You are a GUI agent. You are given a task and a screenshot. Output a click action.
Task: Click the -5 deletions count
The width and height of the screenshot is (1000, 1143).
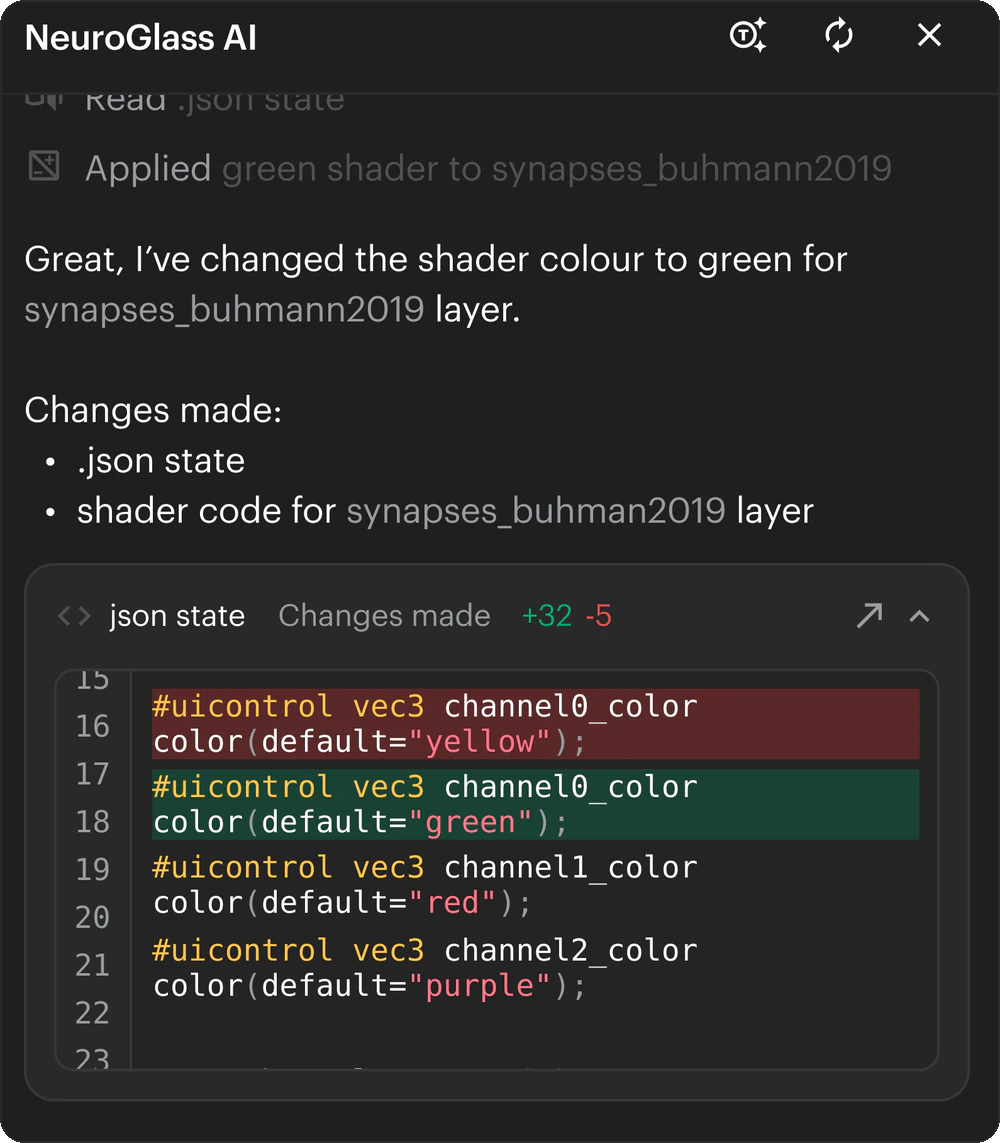(598, 616)
